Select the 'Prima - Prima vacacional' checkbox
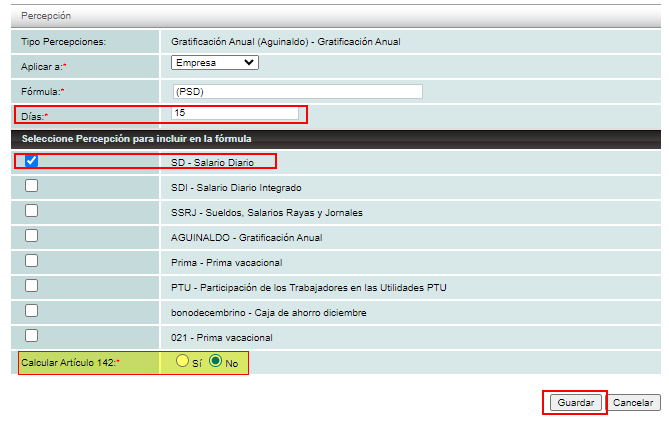 point(32,261)
